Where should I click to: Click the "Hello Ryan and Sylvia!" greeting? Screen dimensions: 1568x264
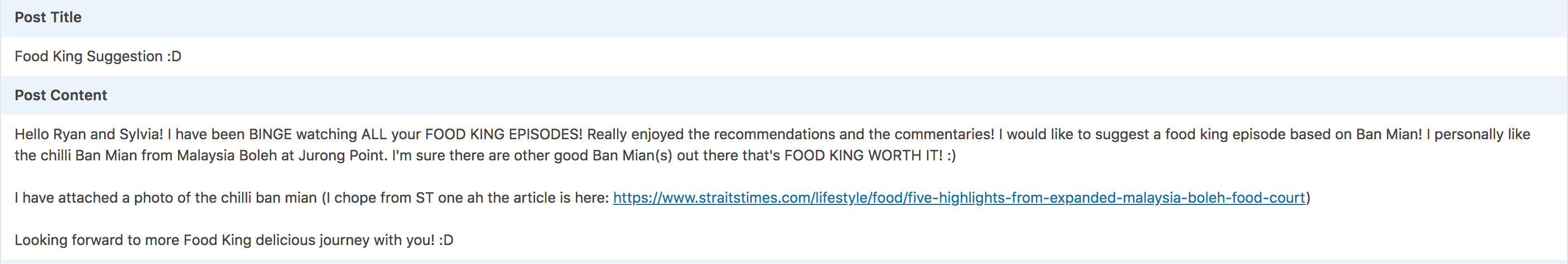point(89,134)
